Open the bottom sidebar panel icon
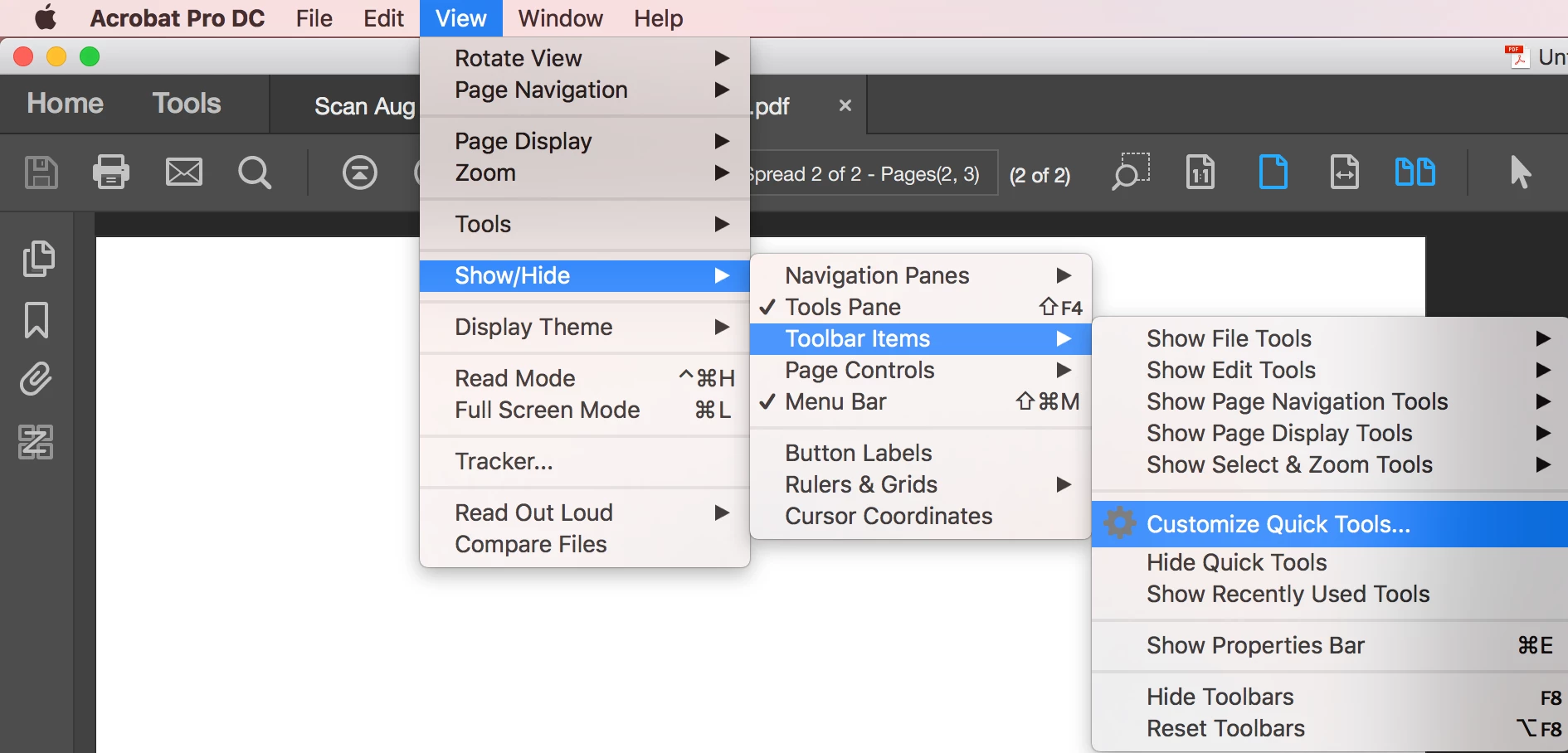 pyautogui.click(x=36, y=442)
